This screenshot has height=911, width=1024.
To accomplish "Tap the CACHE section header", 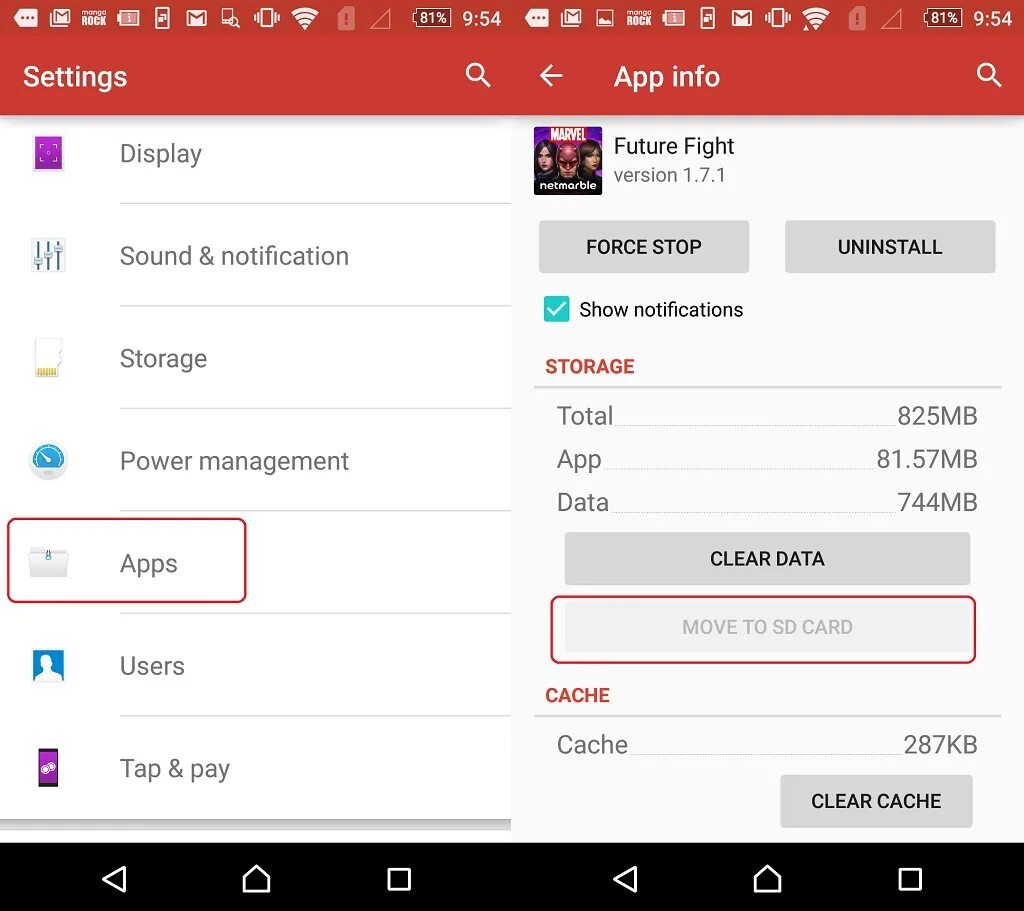I will click(x=577, y=695).
